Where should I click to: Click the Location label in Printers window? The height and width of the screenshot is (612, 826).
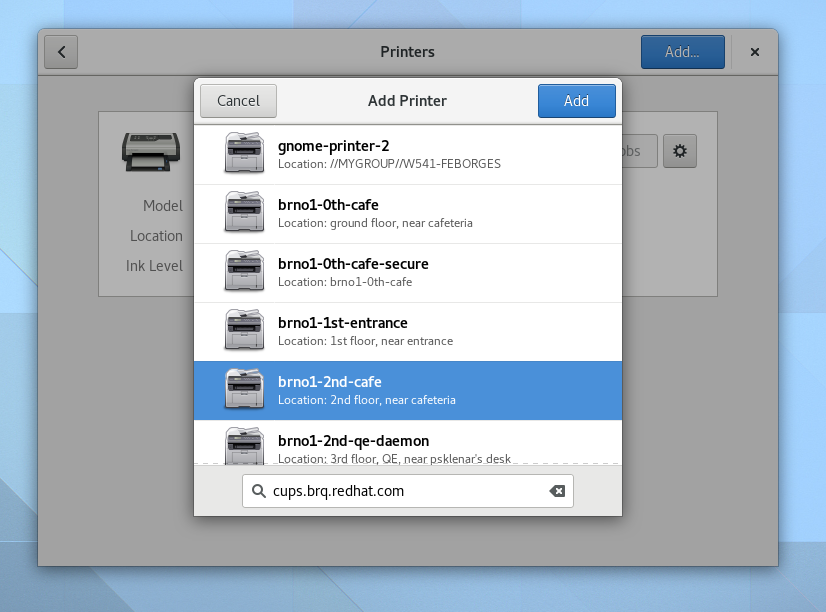click(156, 236)
